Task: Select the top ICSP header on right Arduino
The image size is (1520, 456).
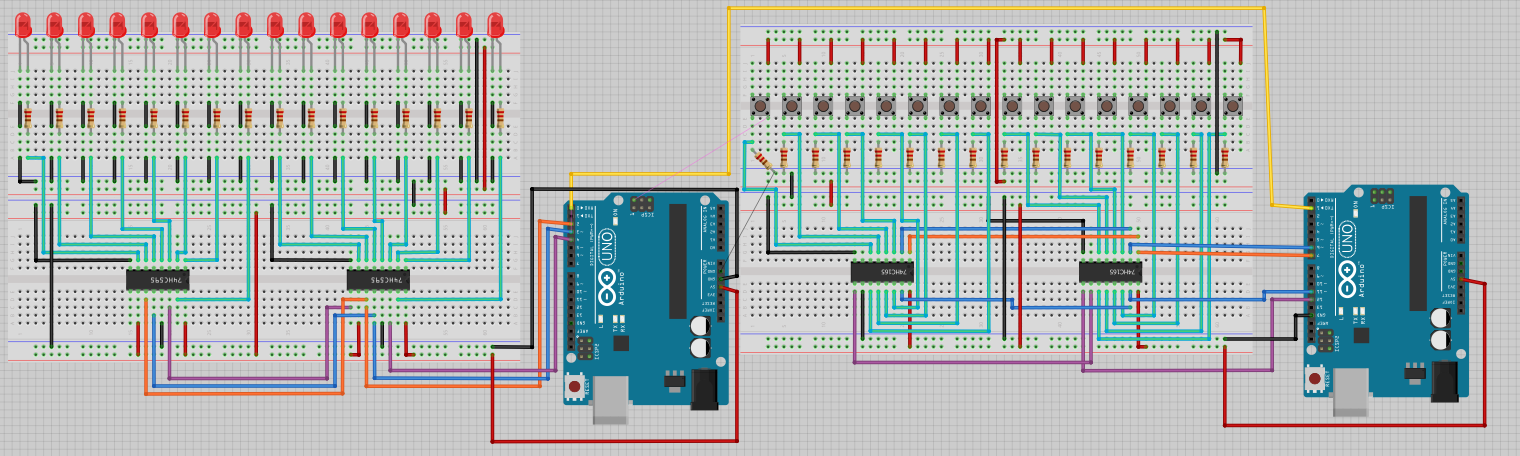Action: coord(1381,195)
